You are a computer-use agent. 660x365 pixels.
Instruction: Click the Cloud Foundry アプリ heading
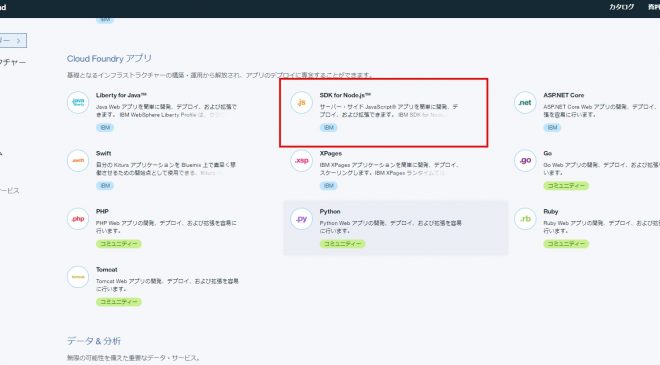pos(109,59)
